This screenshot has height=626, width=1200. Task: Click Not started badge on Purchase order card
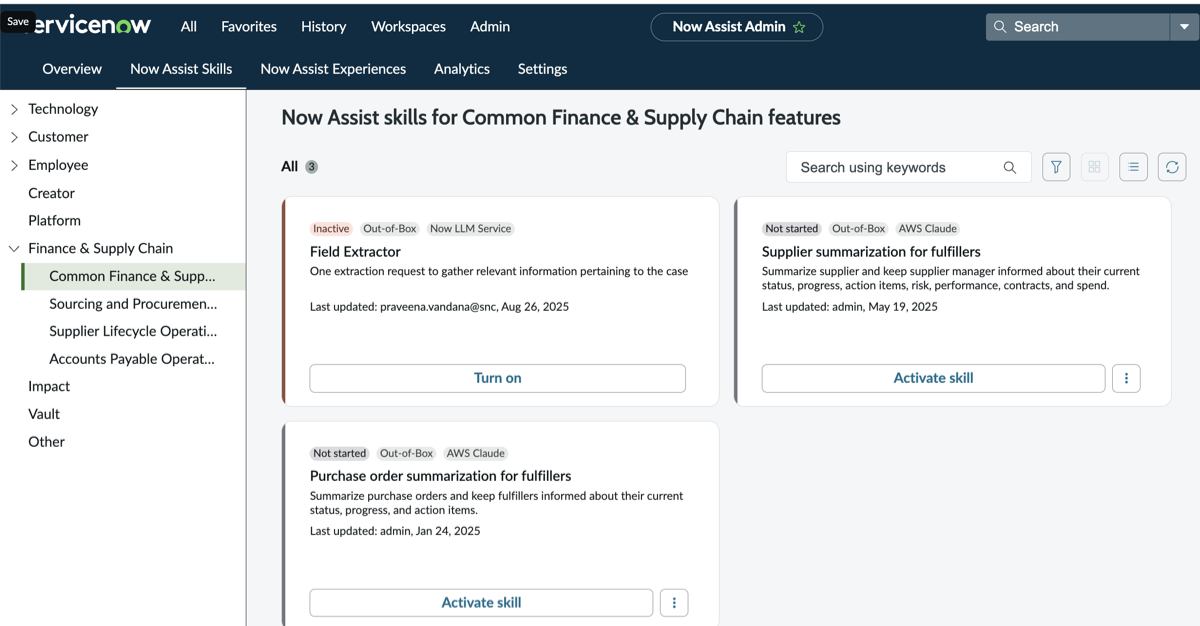[x=339, y=453]
